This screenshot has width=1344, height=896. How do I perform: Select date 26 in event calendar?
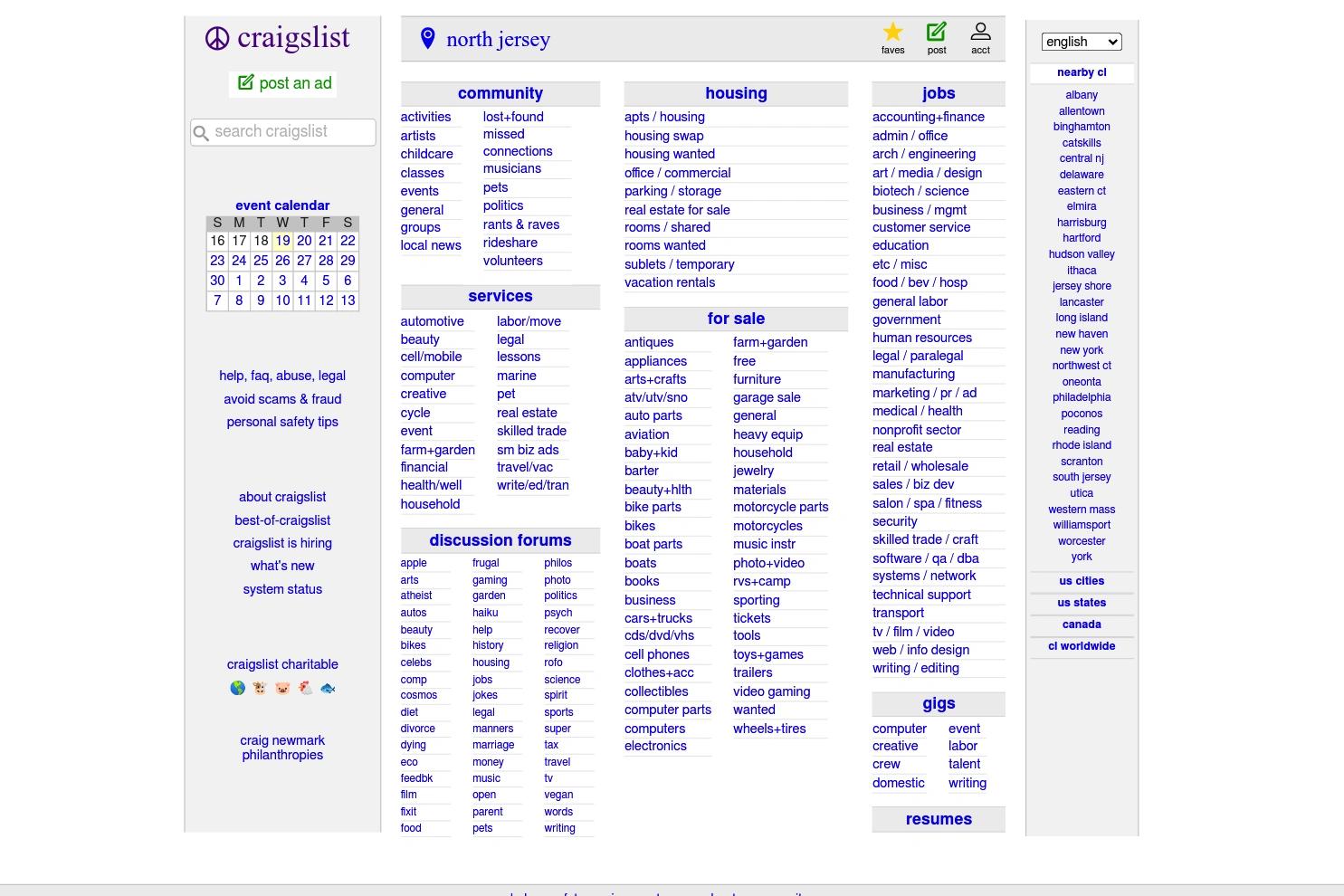282,261
